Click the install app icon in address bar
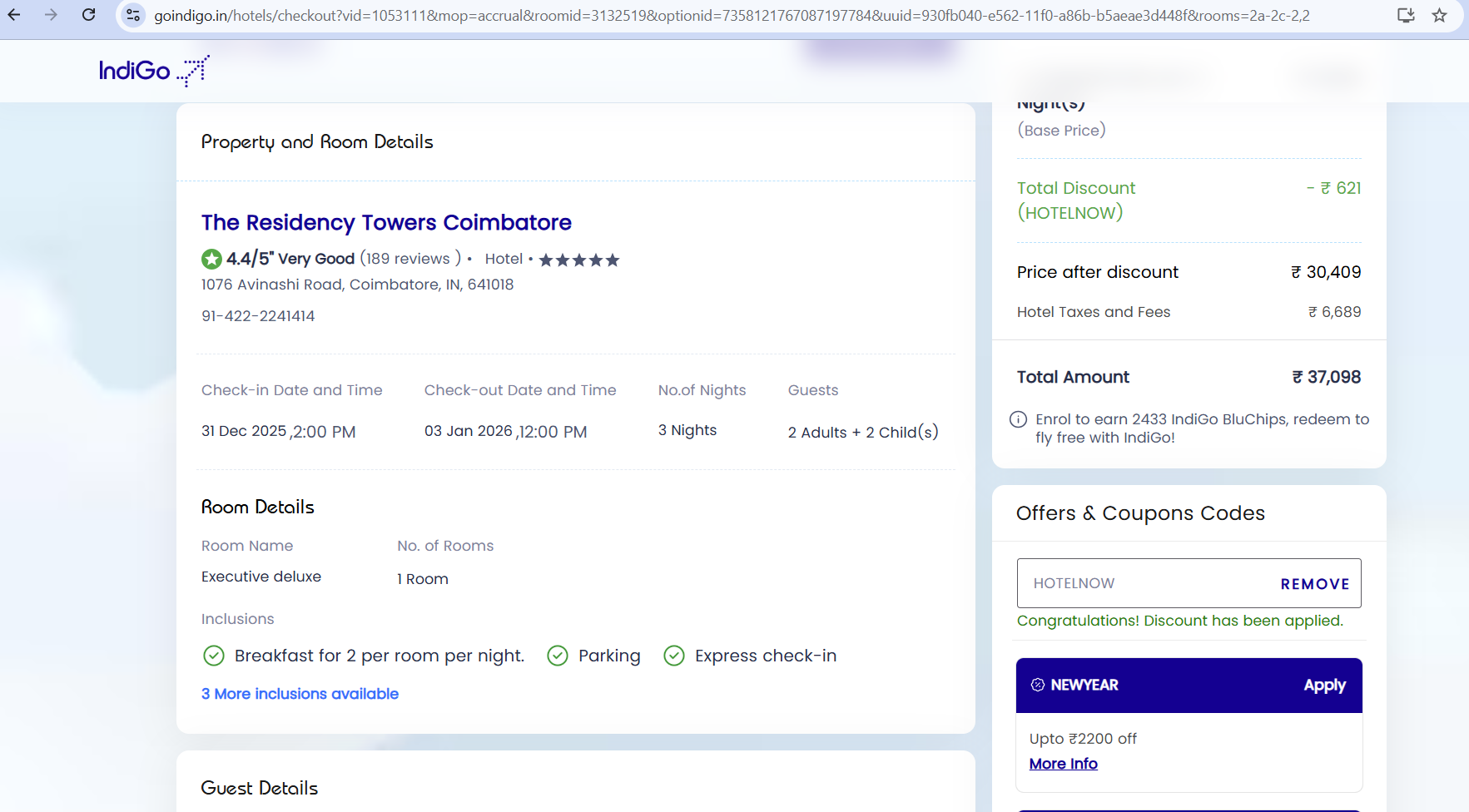This screenshot has height=812, width=1469. click(x=1406, y=15)
